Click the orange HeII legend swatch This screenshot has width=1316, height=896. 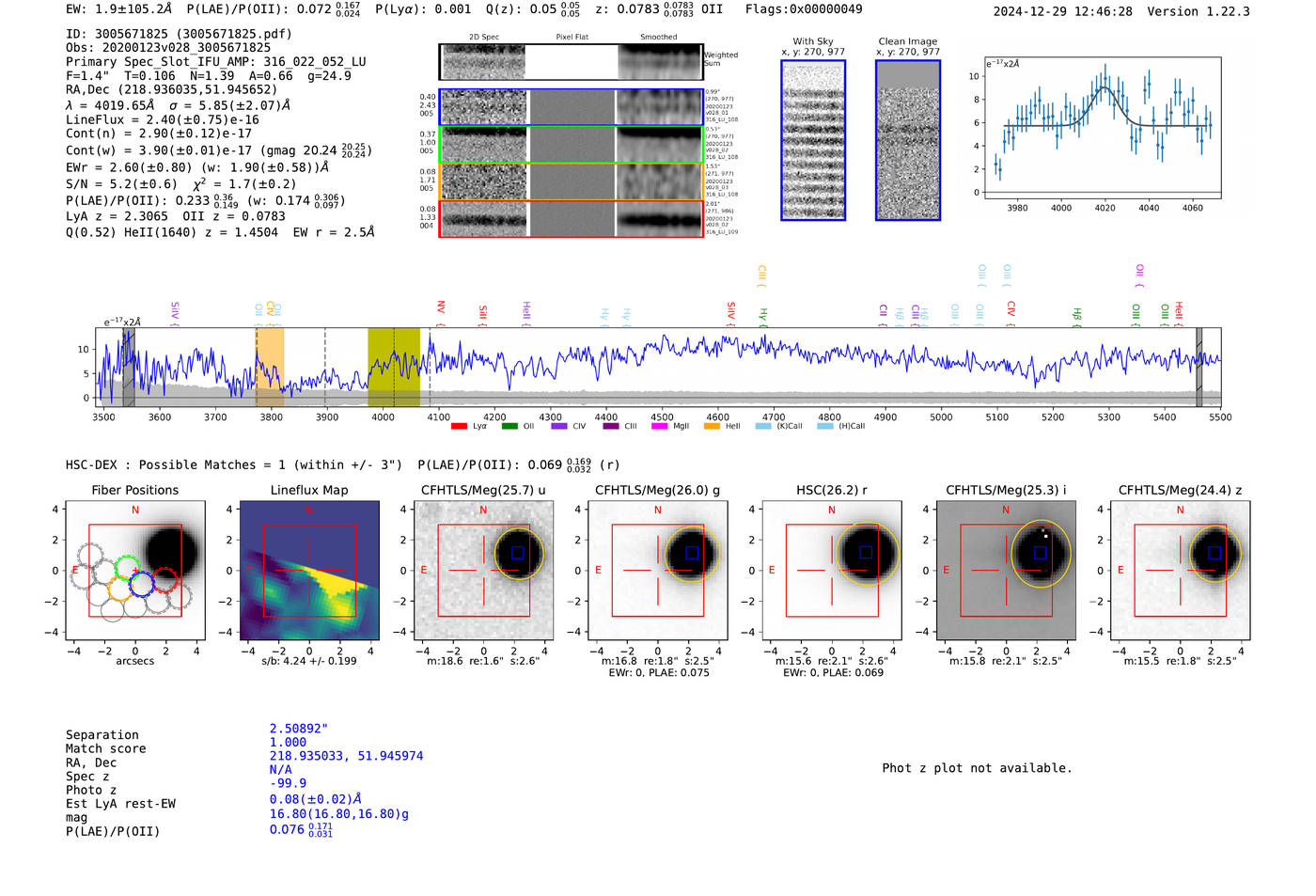712,427
